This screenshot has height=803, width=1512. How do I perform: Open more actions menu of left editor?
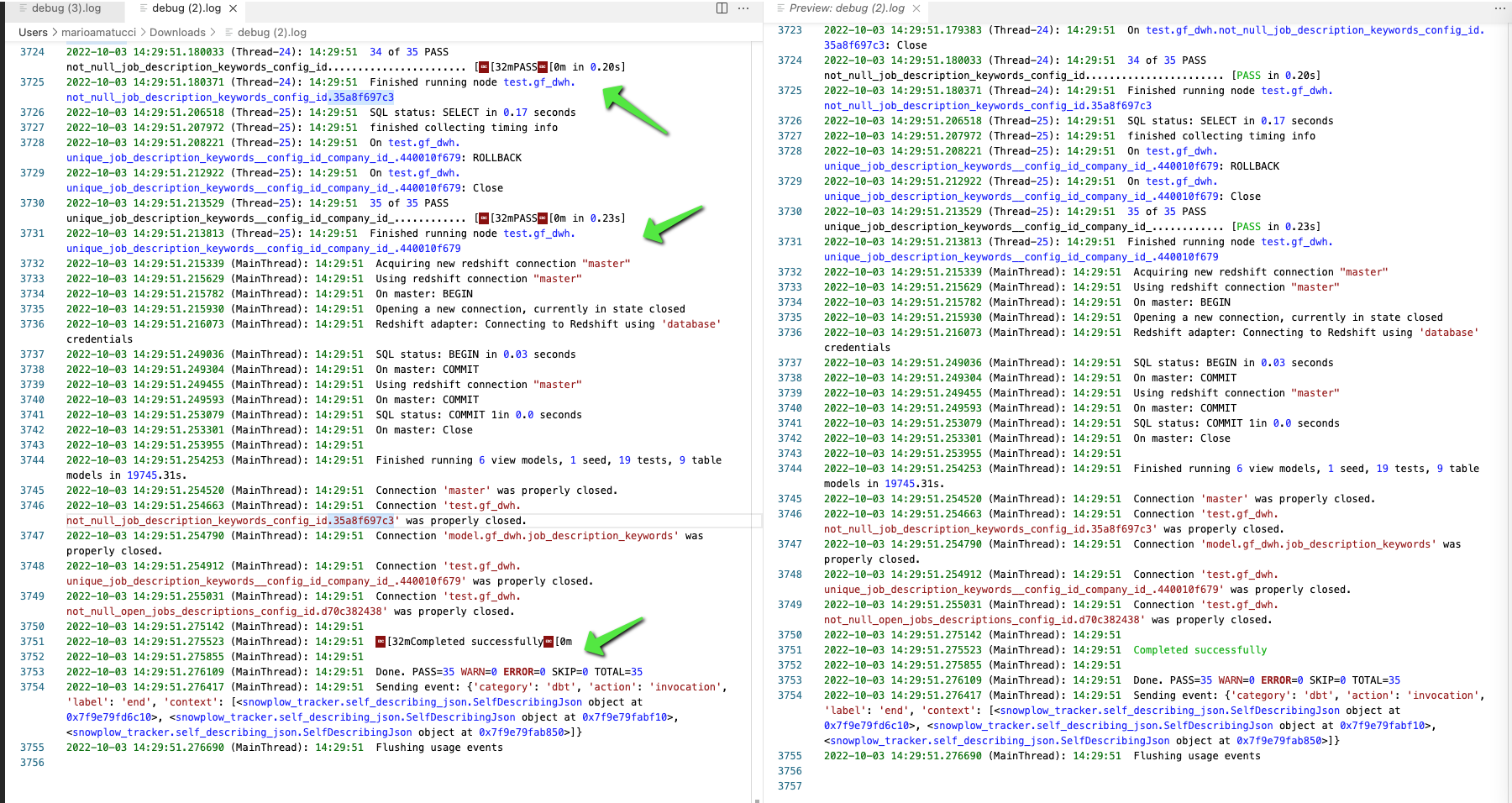(x=743, y=8)
